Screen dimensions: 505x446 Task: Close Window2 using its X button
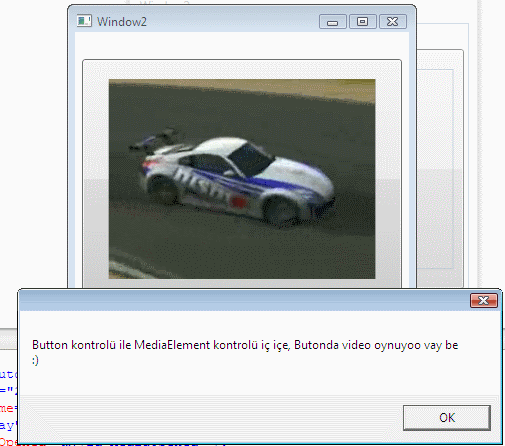click(x=393, y=22)
